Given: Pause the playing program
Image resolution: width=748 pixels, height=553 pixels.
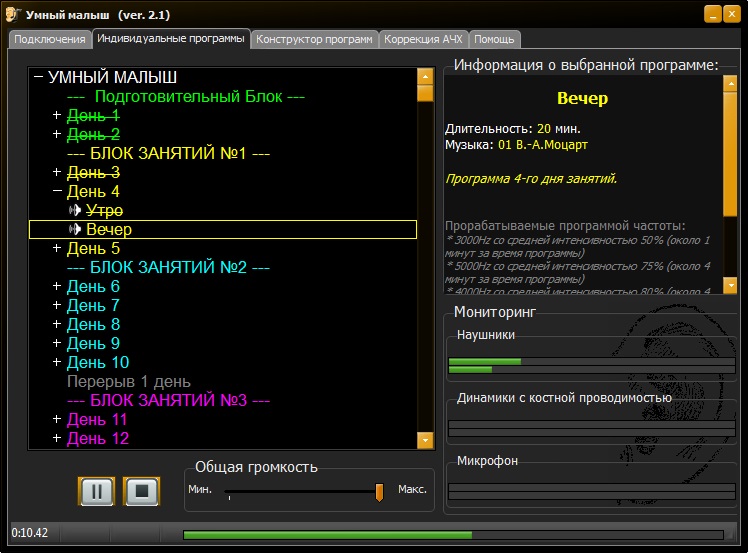Looking at the screenshot, I should 96,491.
